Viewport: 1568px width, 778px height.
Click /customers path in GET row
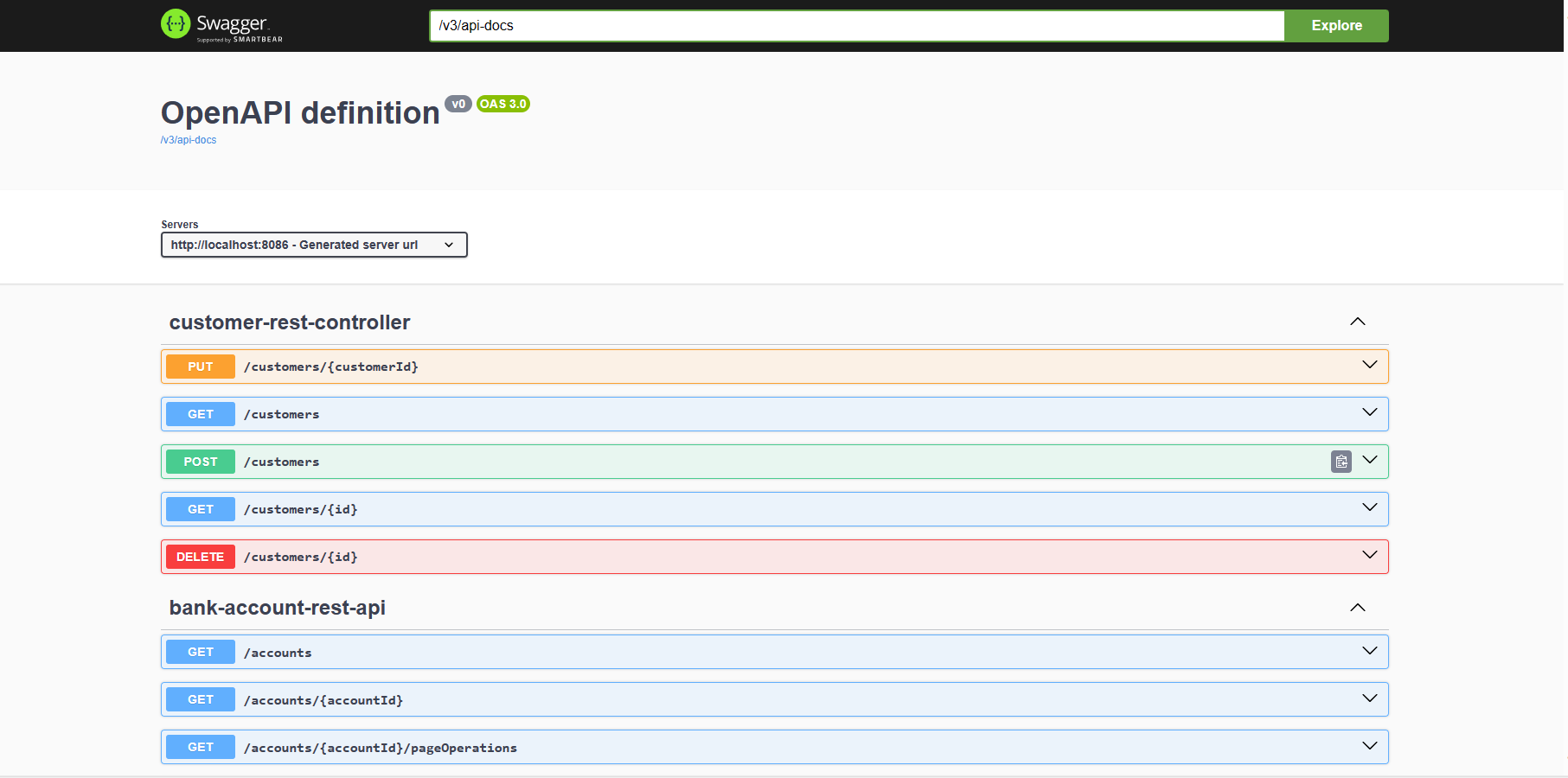282,414
